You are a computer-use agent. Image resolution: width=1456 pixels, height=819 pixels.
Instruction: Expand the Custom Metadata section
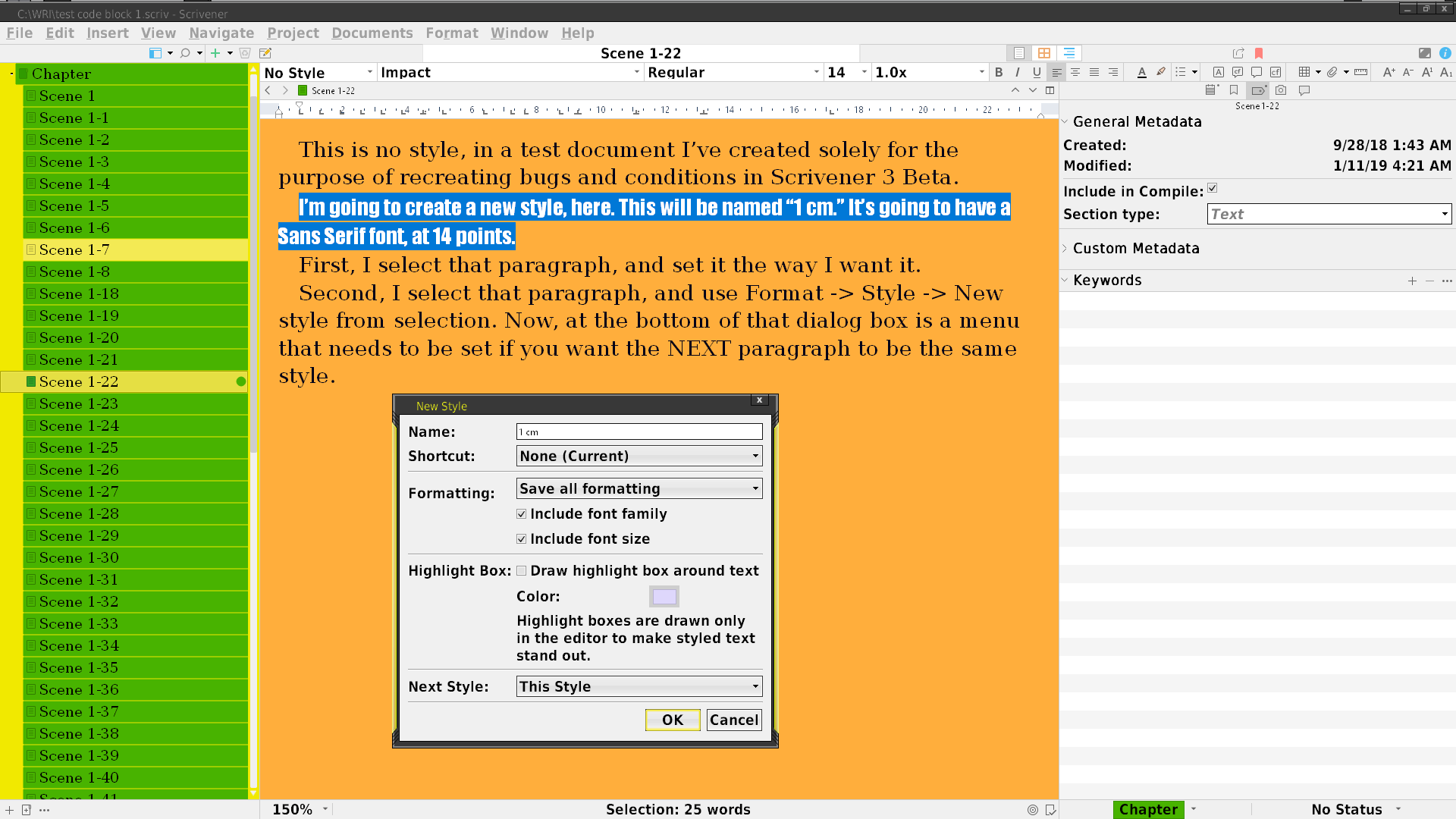click(1065, 248)
